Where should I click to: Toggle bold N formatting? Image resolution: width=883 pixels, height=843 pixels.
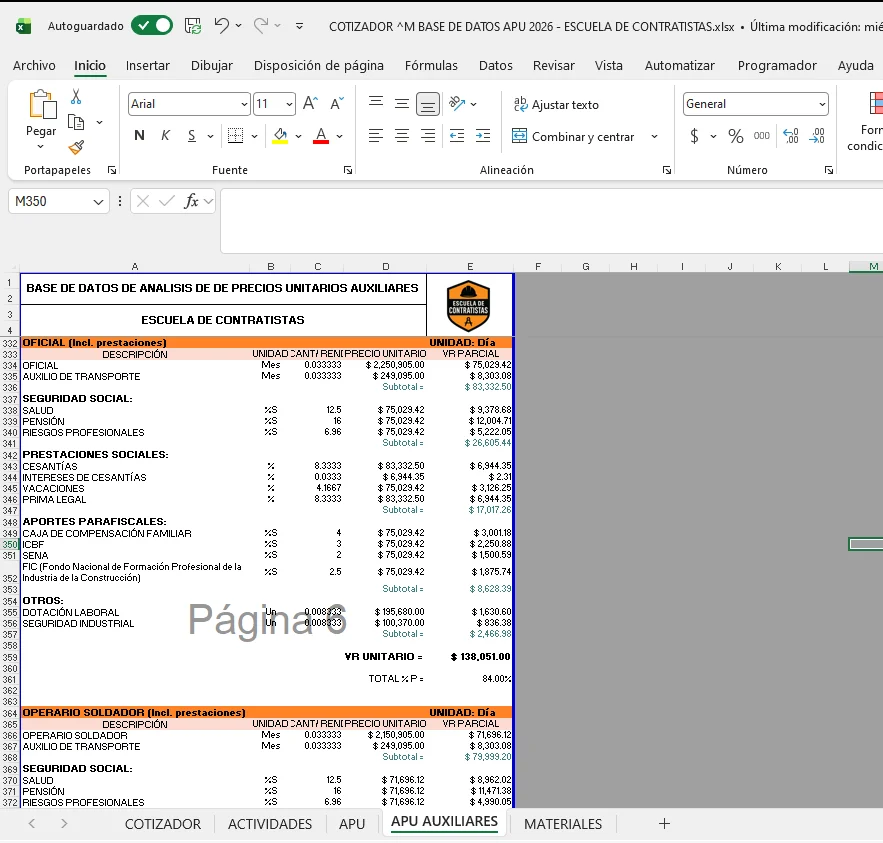[x=139, y=135]
